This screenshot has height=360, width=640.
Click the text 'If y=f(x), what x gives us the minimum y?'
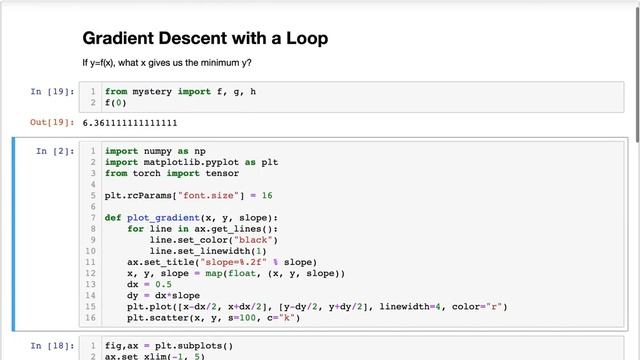(x=167, y=63)
